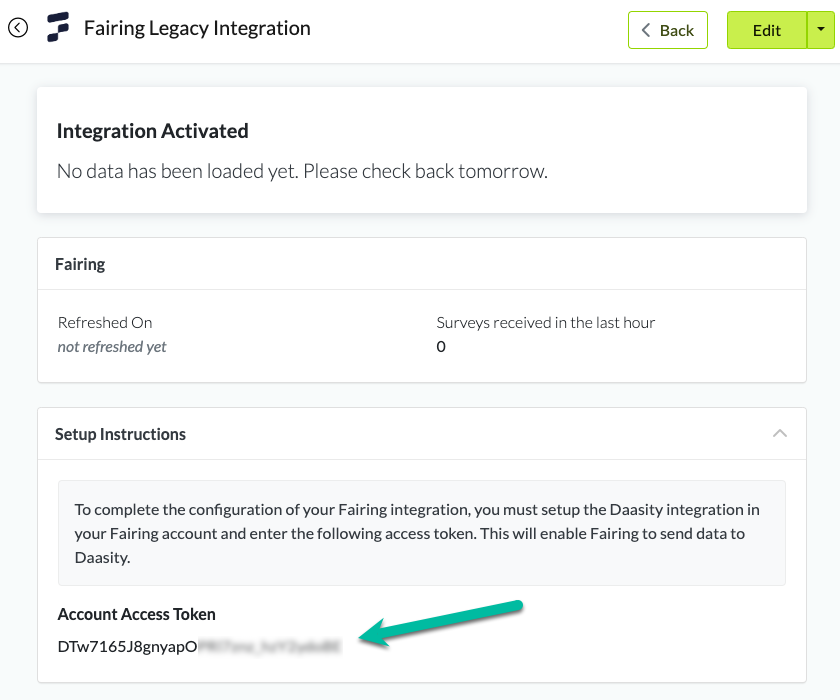Viewport: 840px width, 700px height.
Task: Select the Account Access Token value
Action: pyautogui.click(x=199, y=646)
